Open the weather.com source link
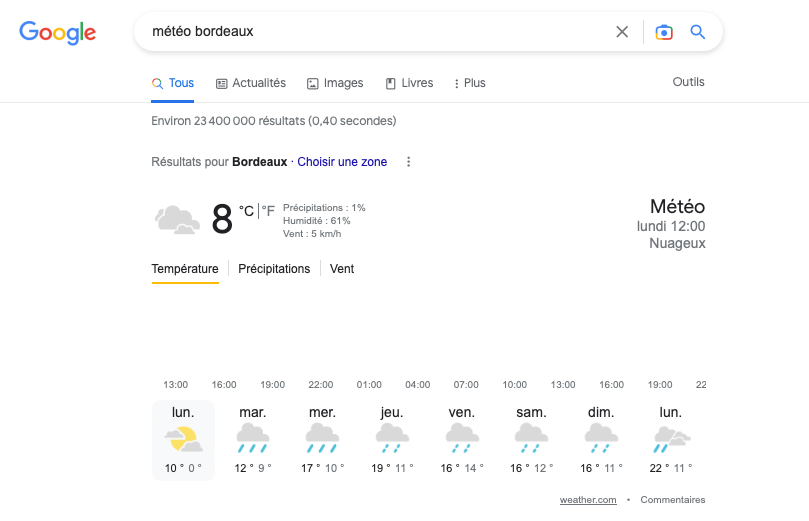Viewport: 809px width, 521px height. [588, 500]
